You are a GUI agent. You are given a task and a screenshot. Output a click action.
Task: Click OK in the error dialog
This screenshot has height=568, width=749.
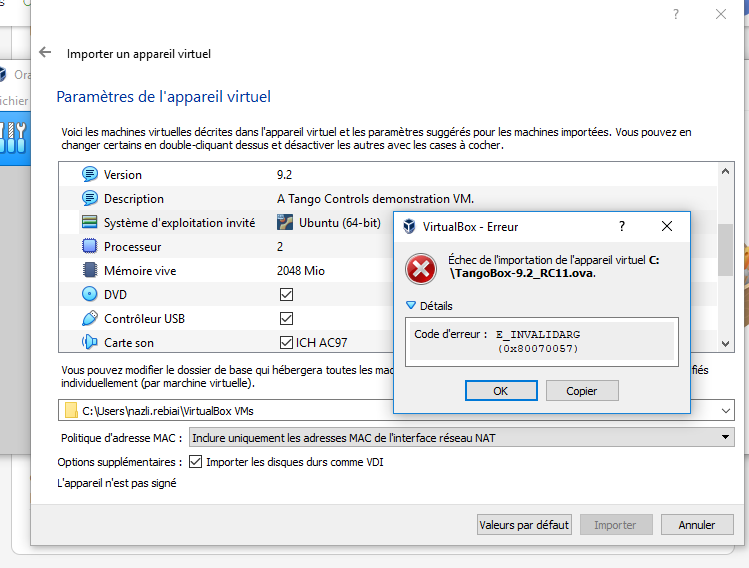[501, 391]
